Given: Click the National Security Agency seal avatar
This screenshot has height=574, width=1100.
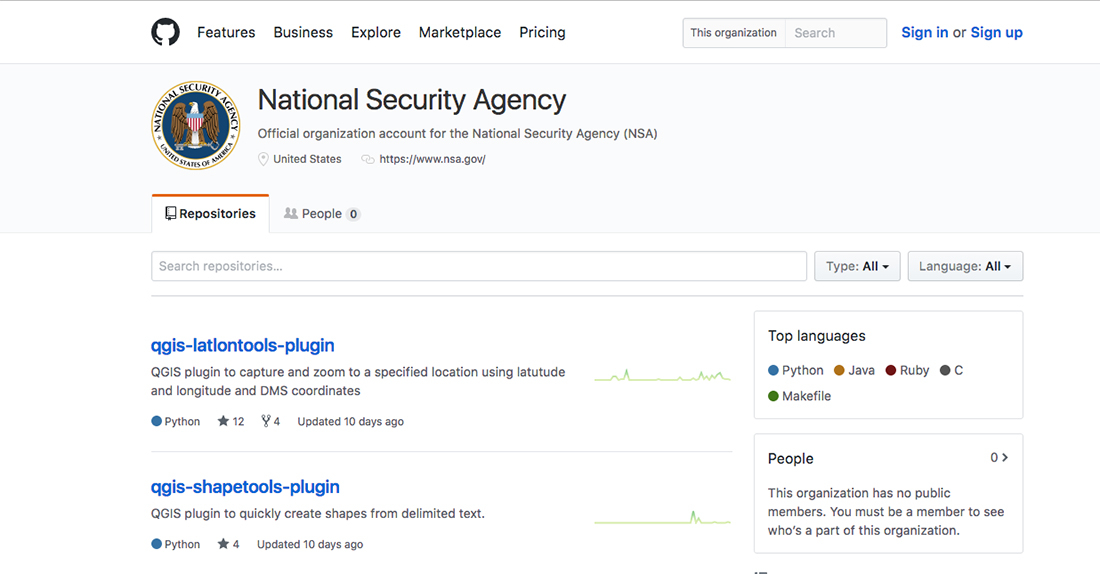Looking at the screenshot, I should point(196,125).
